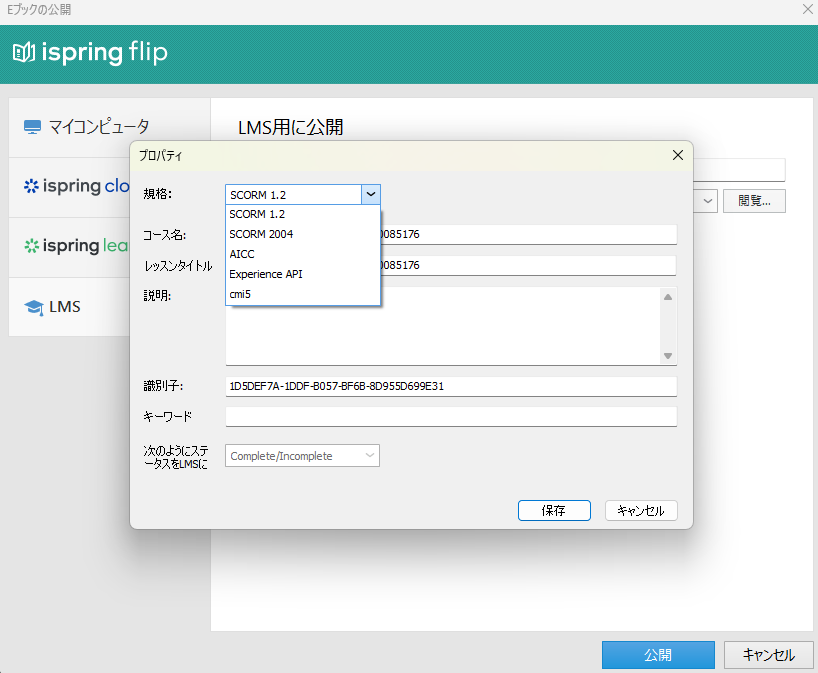Click the レッスンタイトル input field
The height and width of the screenshot is (673, 818).
[x=528, y=265]
